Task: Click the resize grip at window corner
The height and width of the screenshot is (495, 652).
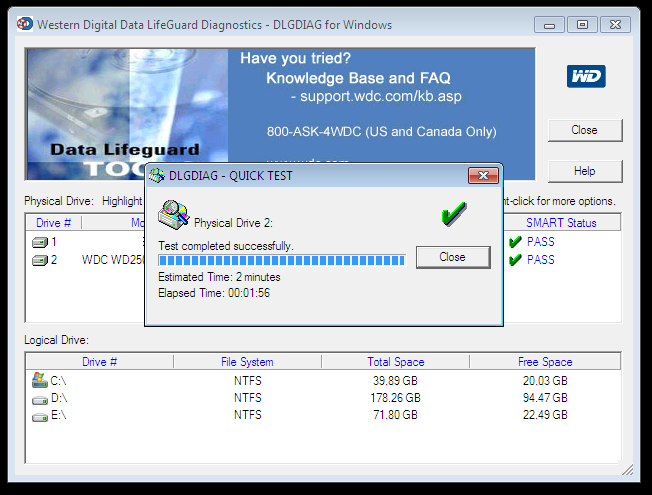Action: click(628, 470)
